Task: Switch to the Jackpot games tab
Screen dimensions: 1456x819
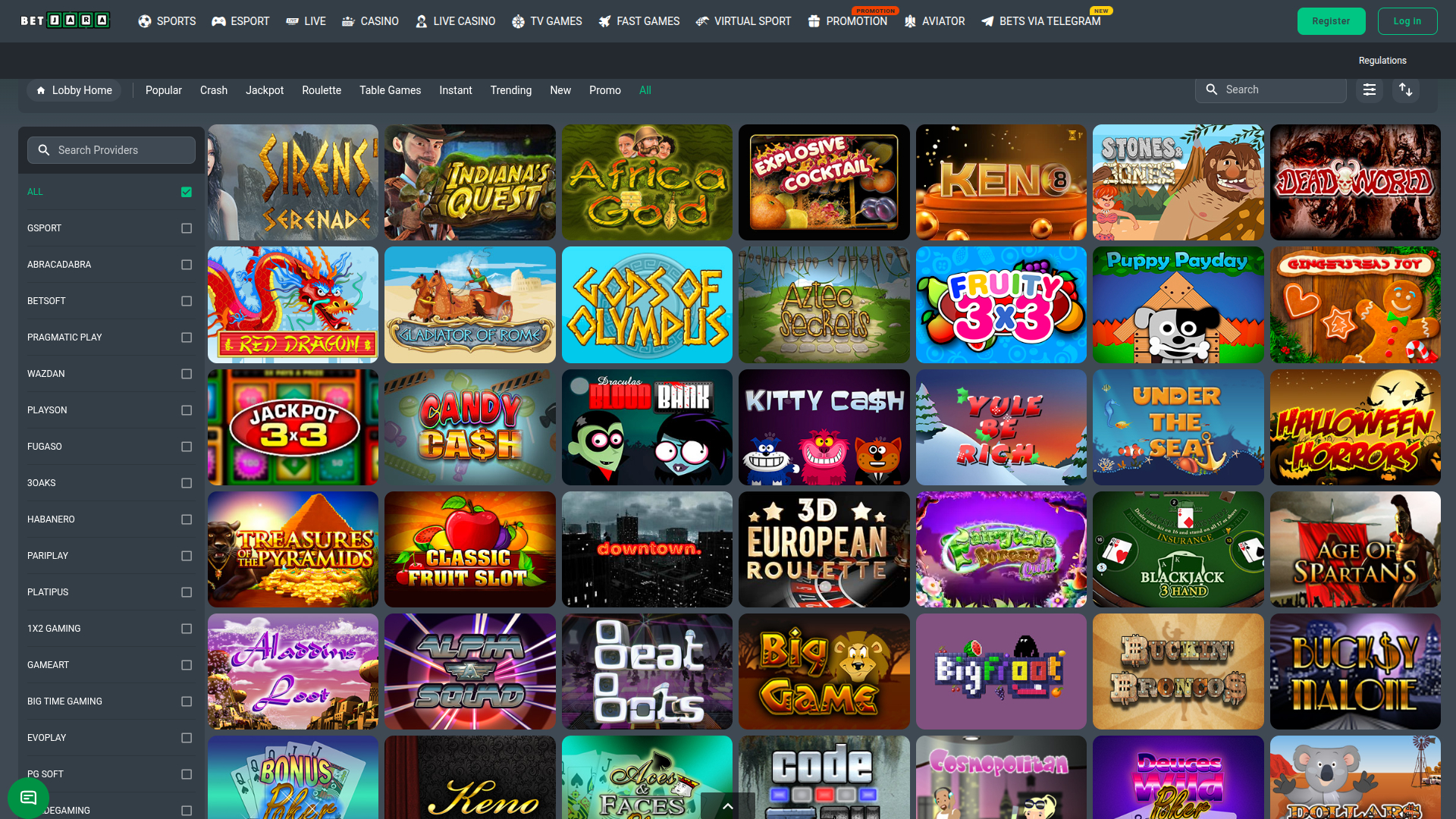Action: 265,89
